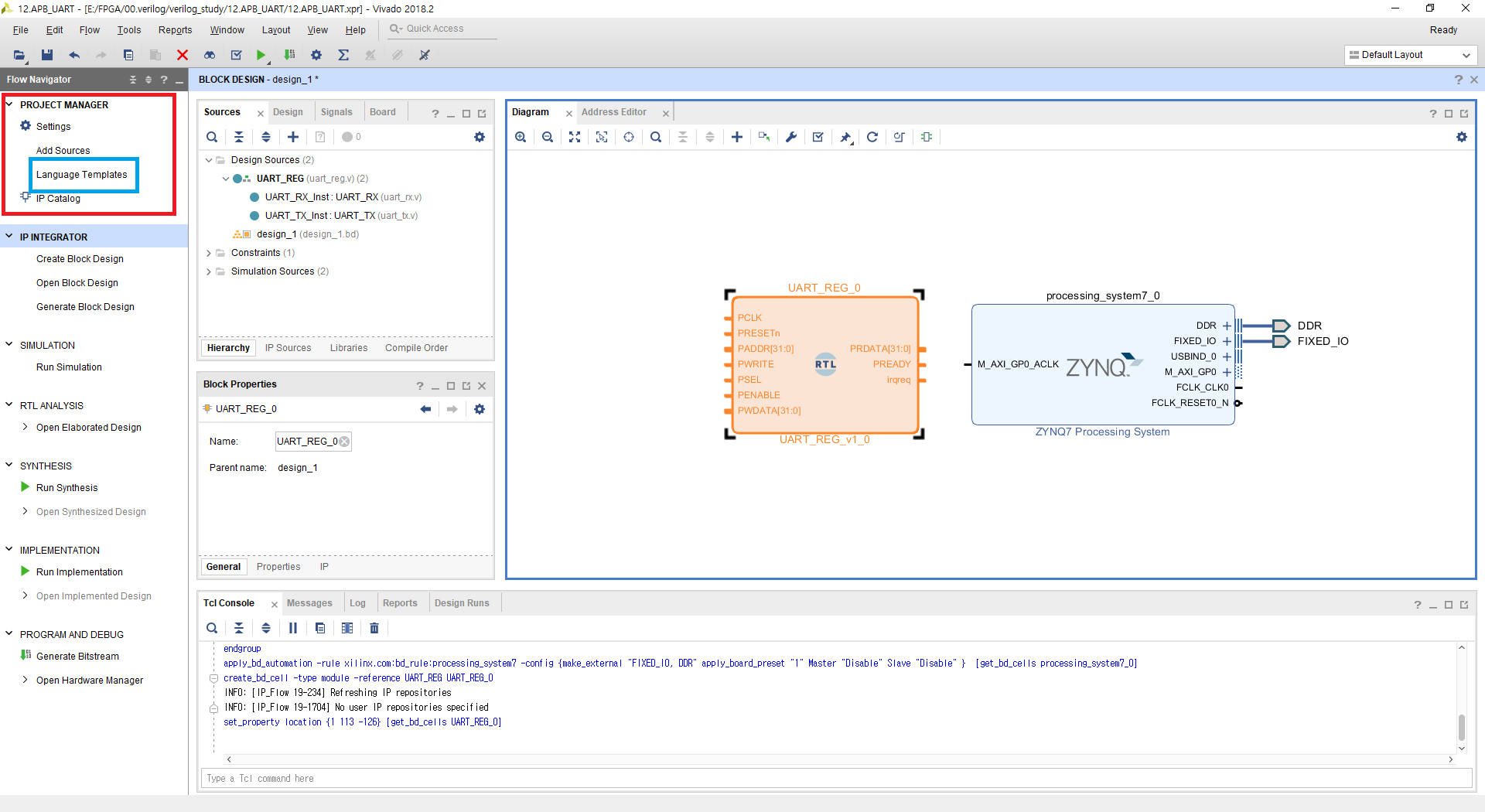
Task: Expand Simulation Sources folder
Action: coord(209,271)
